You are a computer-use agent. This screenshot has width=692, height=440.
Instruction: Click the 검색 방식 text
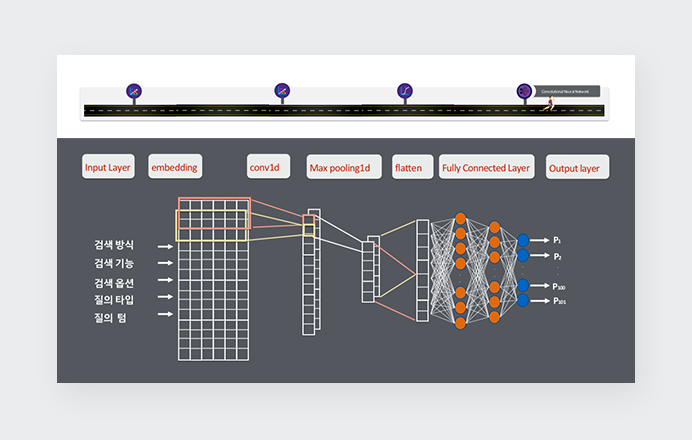(x=114, y=245)
